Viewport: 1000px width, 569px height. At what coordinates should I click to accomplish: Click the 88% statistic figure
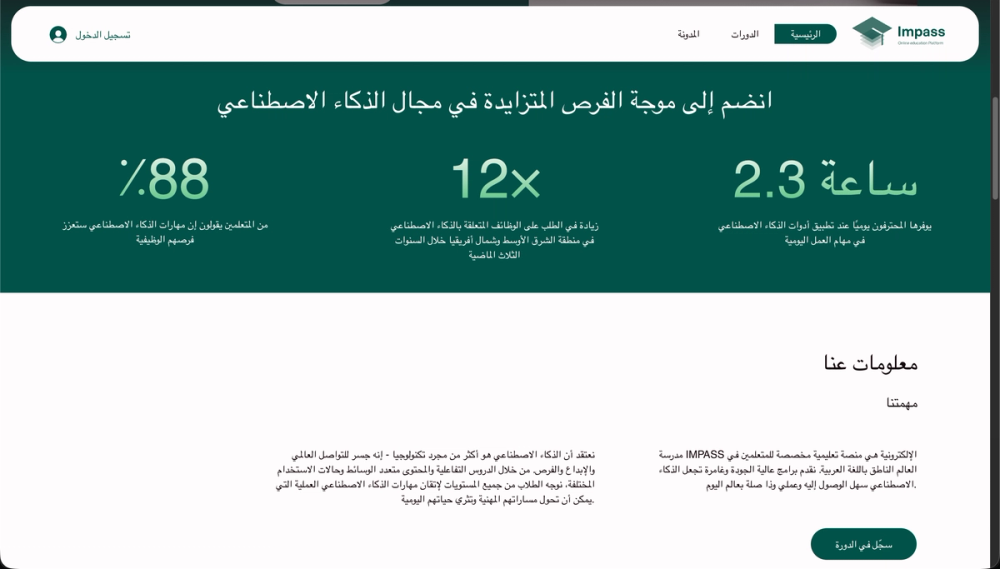(165, 179)
